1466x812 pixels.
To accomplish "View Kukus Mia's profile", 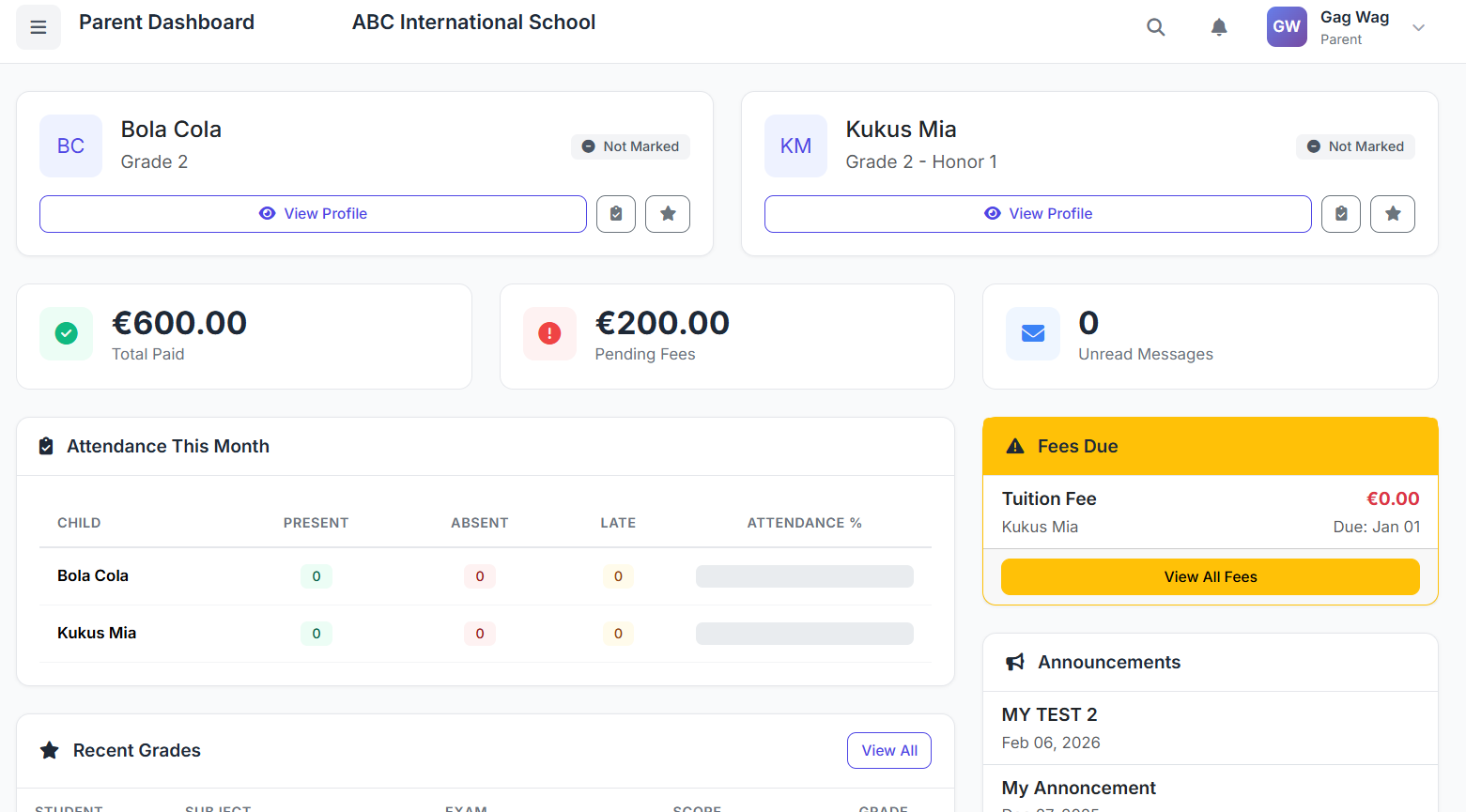I will tap(1038, 214).
